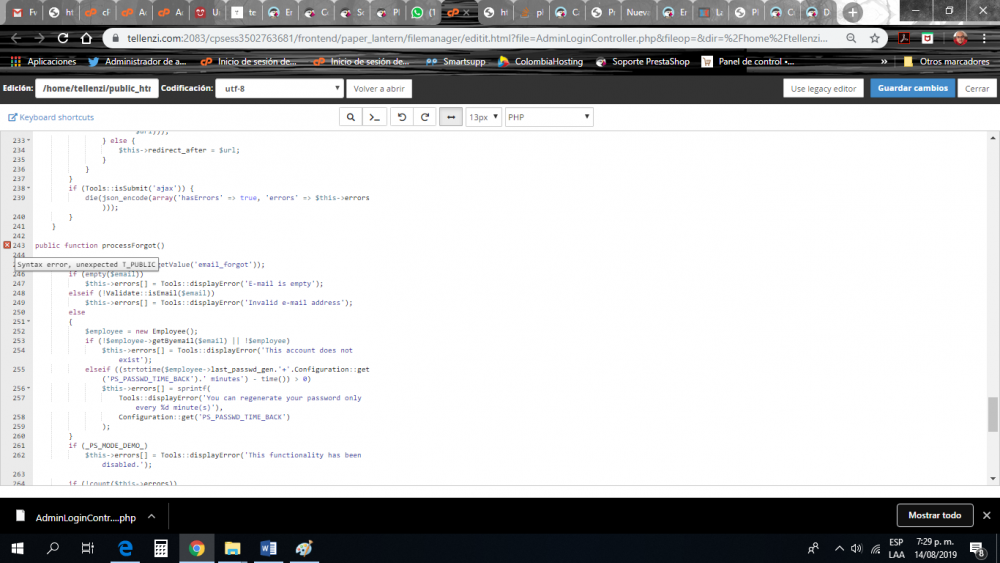Image resolution: width=1000 pixels, height=563 pixels.
Task: Open the utf-8 encoding dropdown
Action: 279,89
